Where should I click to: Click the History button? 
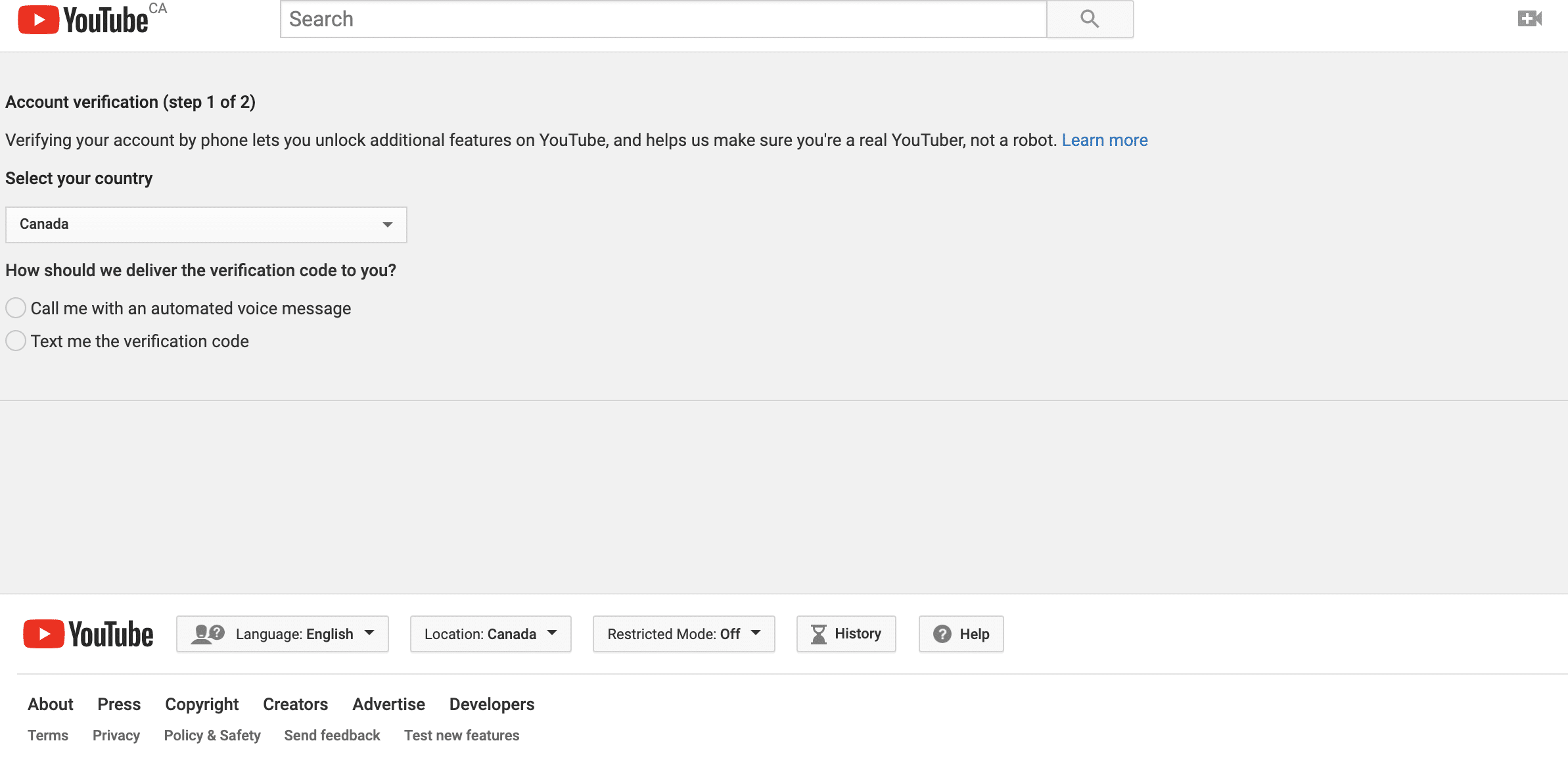point(846,633)
